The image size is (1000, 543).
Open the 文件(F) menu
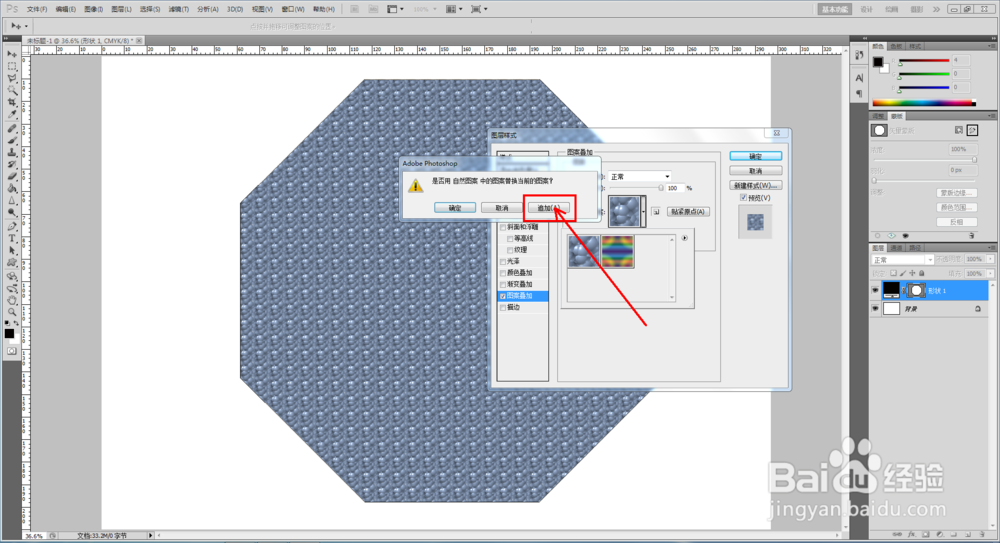pos(36,9)
